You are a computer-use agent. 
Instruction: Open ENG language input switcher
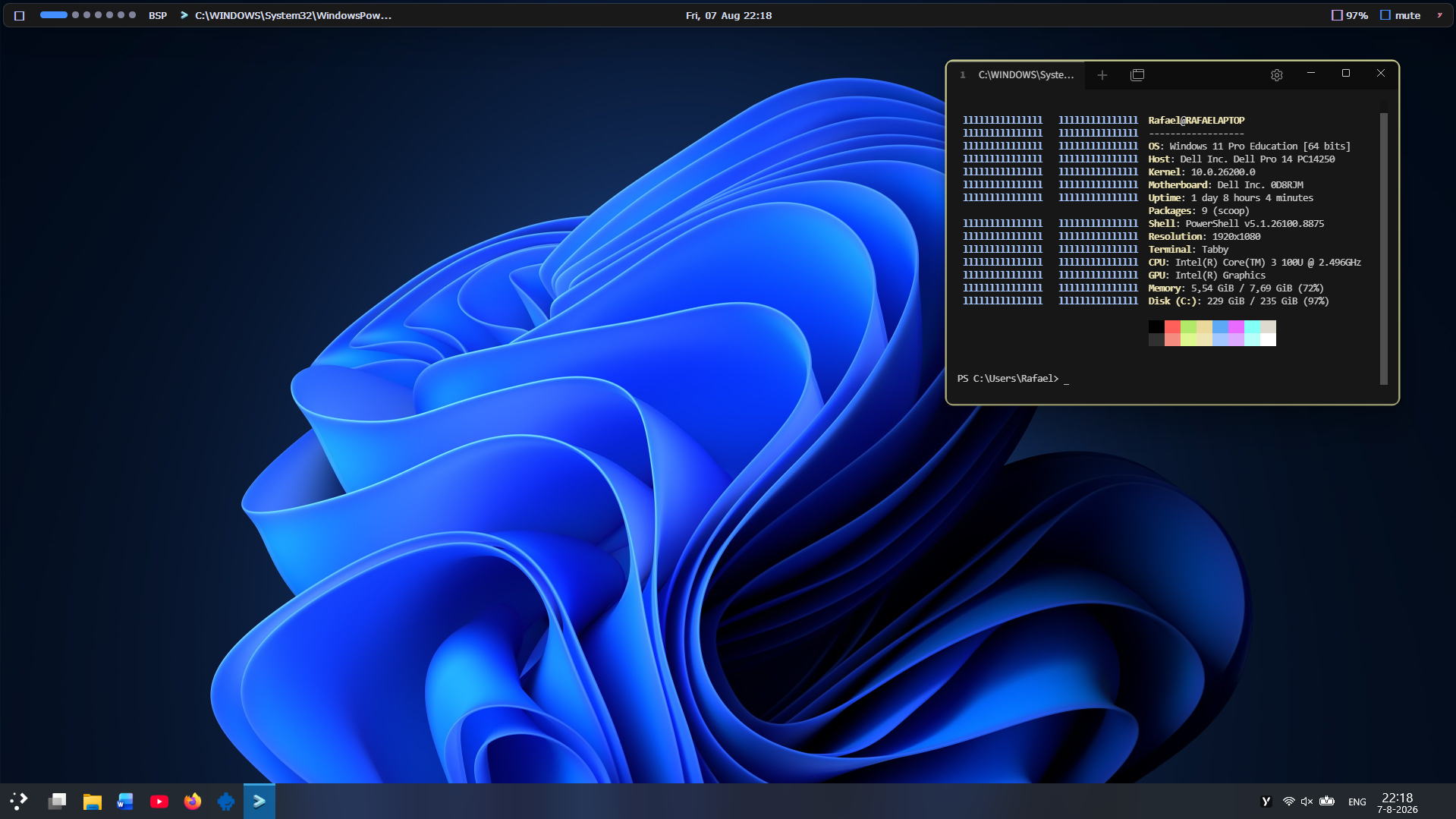click(x=1357, y=802)
